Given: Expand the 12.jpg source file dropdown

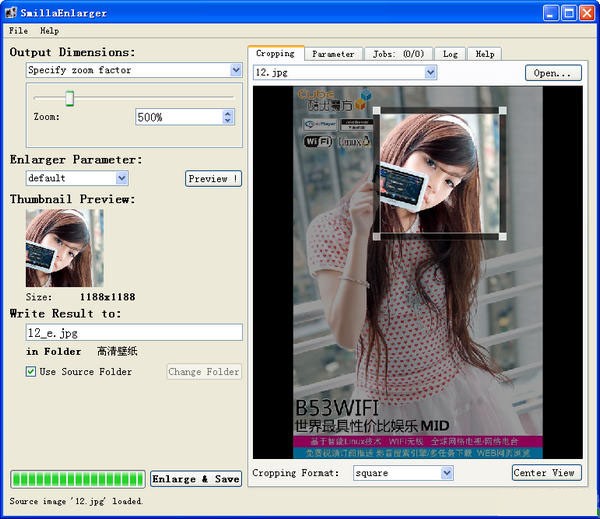Looking at the screenshot, I should click(x=430, y=72).
